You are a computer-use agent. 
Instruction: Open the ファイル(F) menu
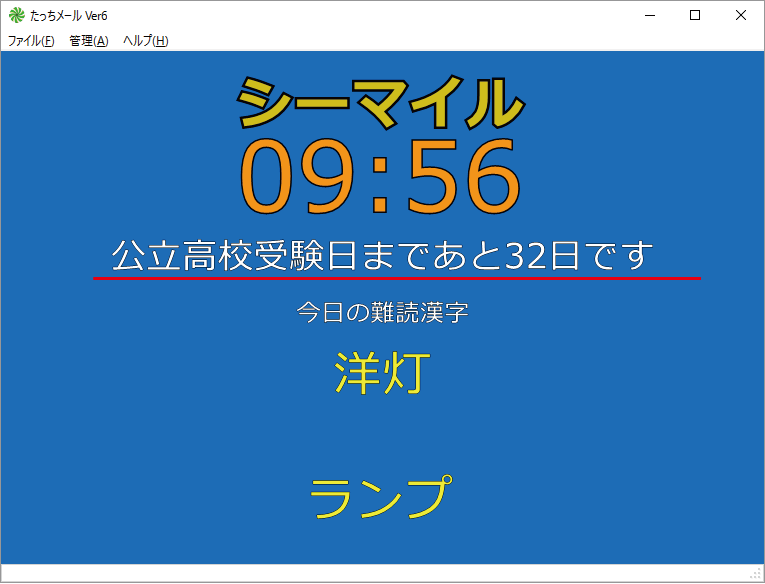pos(31,41)
